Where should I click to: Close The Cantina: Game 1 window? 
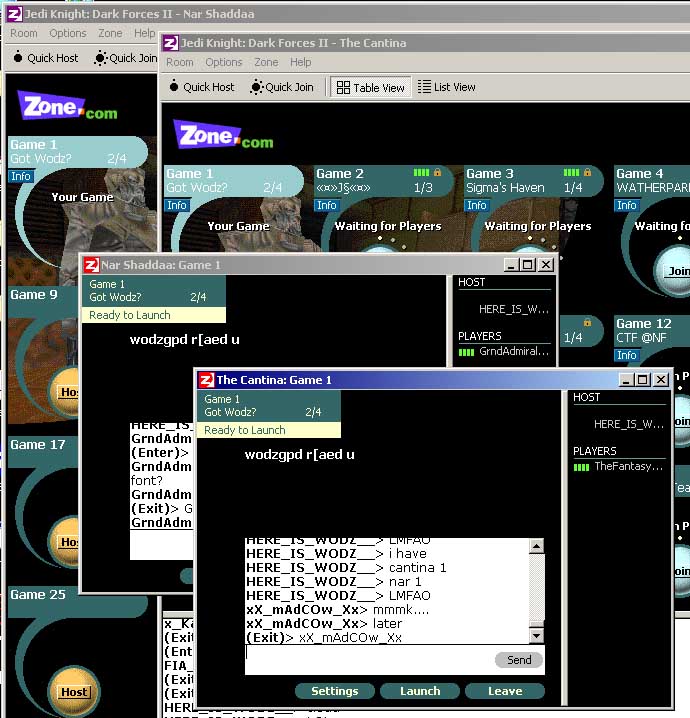click(661, 380)
